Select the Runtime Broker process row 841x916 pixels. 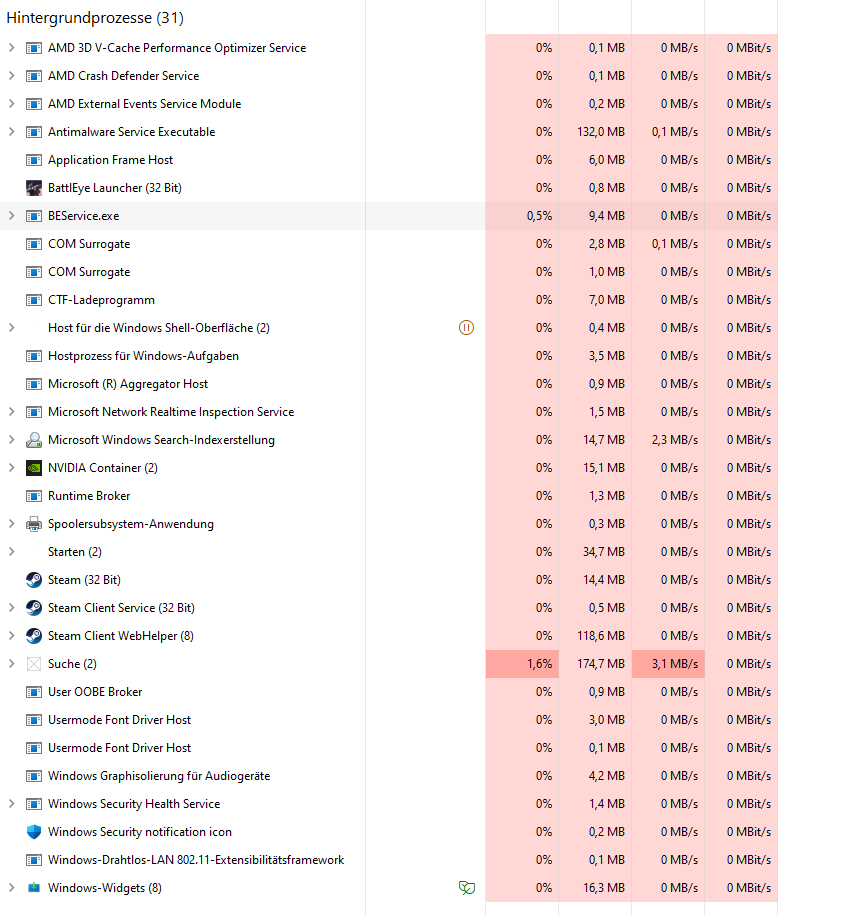point(388,495)
